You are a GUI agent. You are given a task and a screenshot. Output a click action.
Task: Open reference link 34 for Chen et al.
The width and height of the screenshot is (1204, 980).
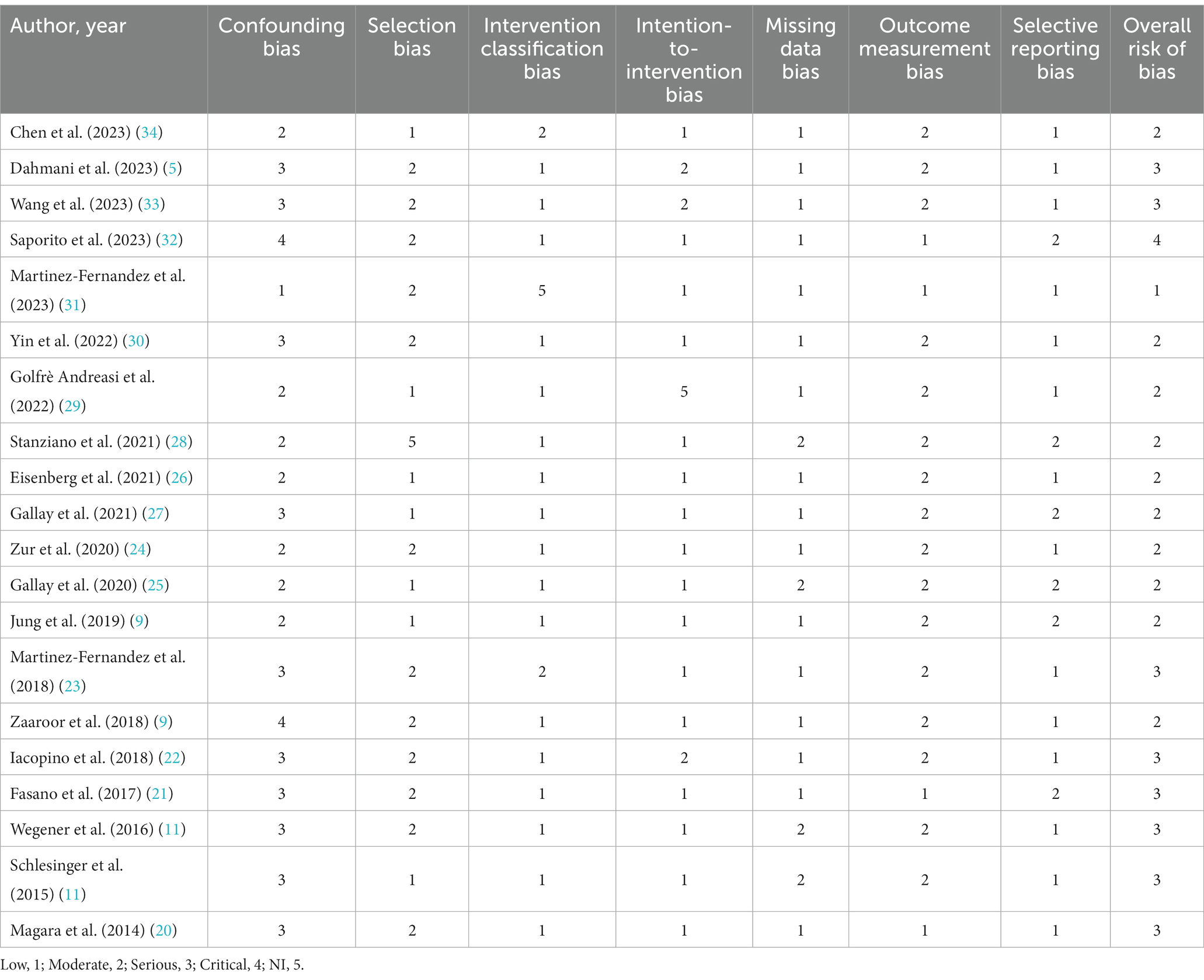(149, 133)
